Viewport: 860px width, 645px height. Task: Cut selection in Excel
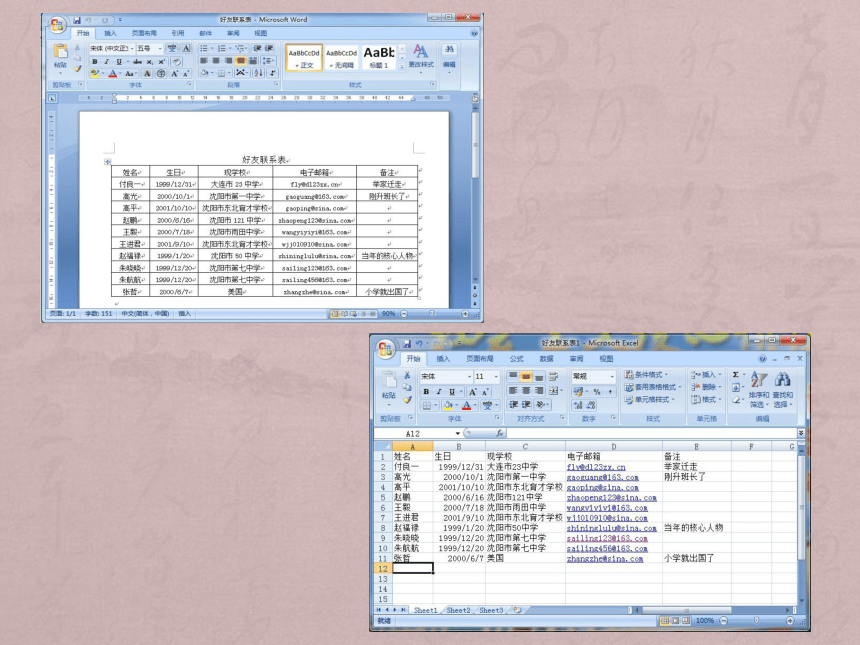[407, 375]
